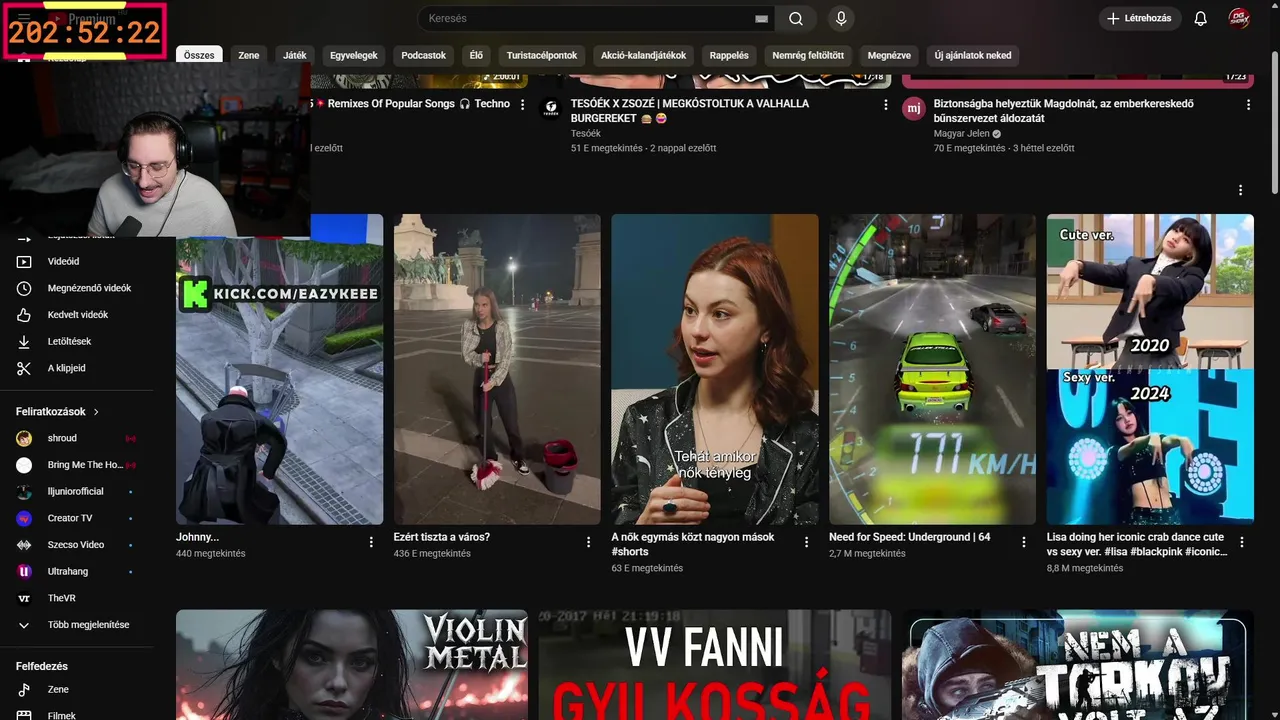Play Lisa crab dance short thumbnail
Viewport: 1280px width, 720px height.
(1150, 369)
